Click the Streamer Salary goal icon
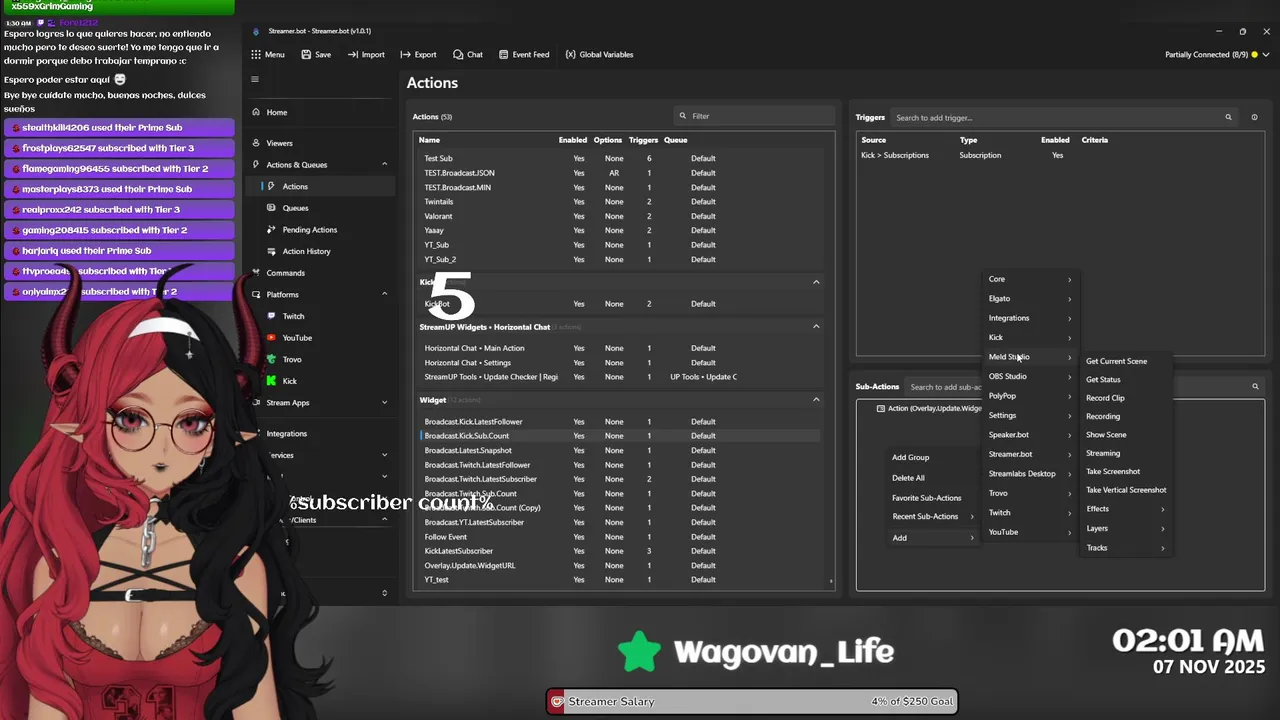 [x=557, y=701]
